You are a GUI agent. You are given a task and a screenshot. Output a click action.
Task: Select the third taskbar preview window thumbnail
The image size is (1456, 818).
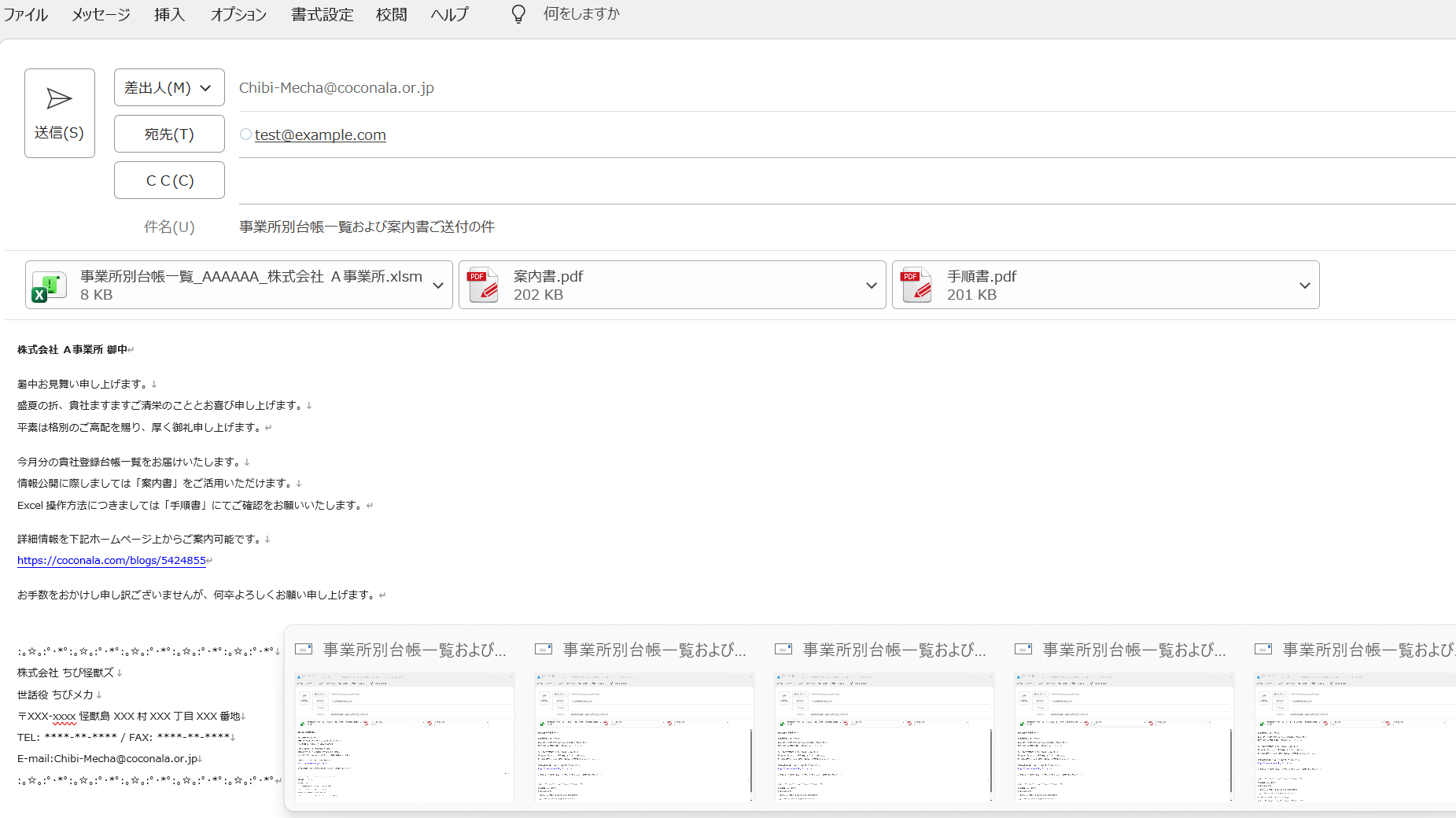pyautogui.click(x=884, y=737)
